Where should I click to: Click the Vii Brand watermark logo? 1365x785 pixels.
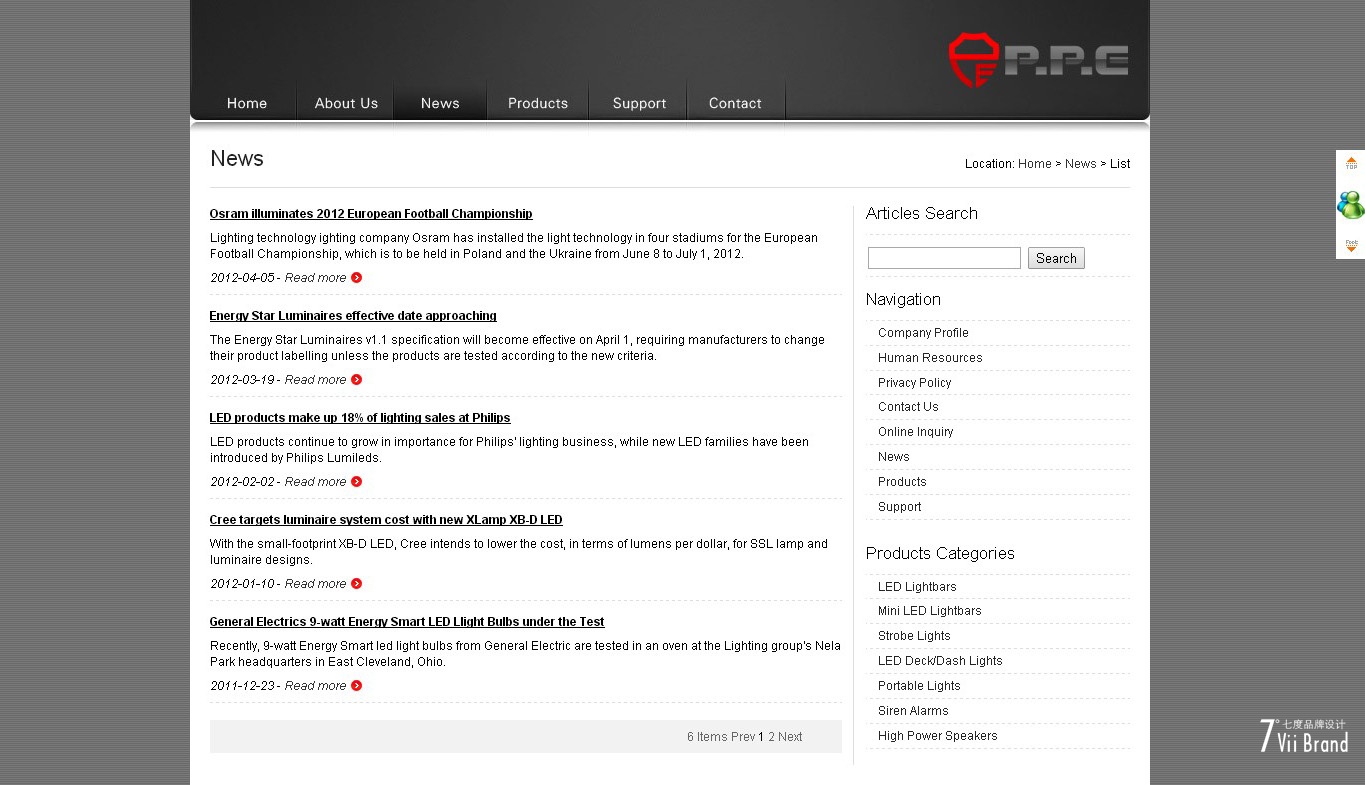[x=1303, y=736]
